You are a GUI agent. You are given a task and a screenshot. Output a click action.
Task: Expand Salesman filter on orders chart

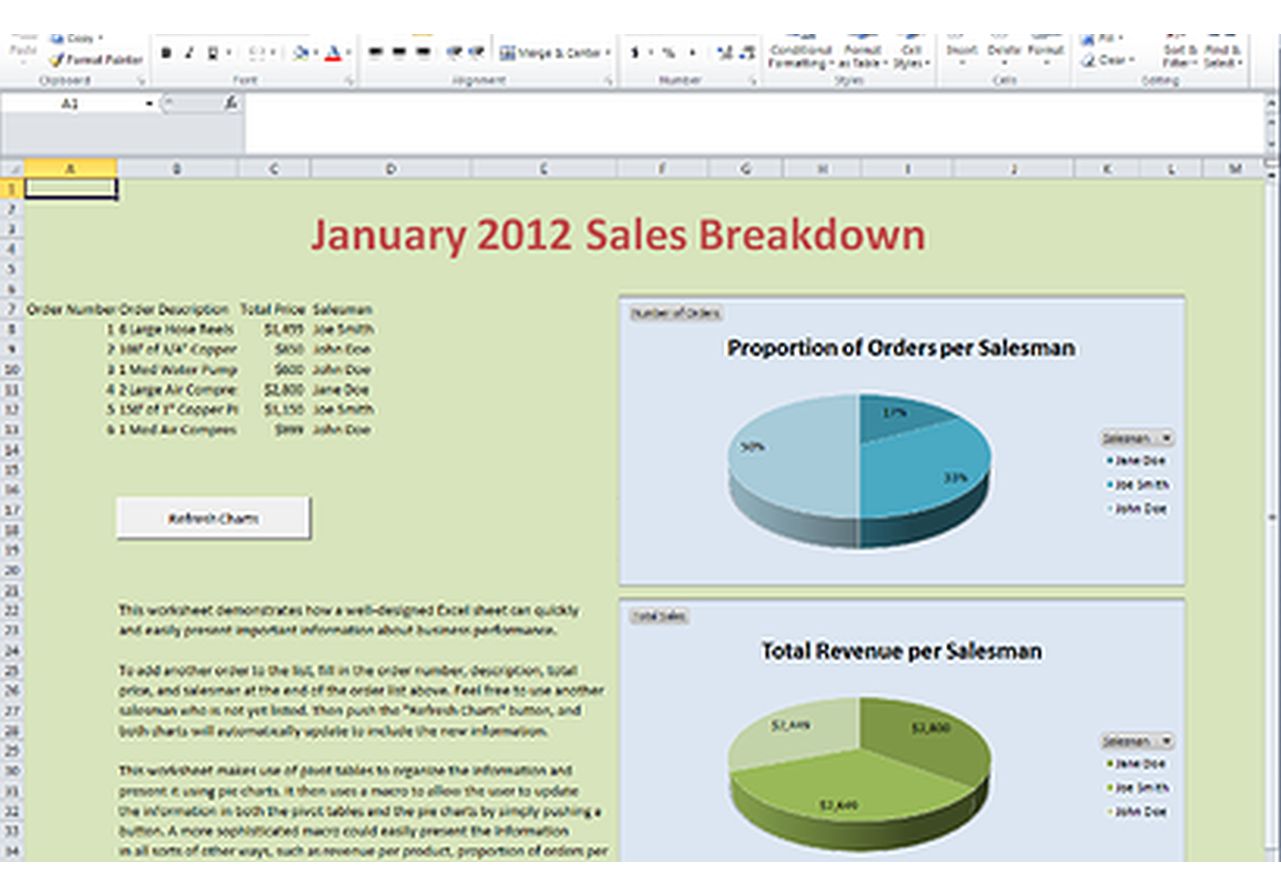[x=1166, y=438]
